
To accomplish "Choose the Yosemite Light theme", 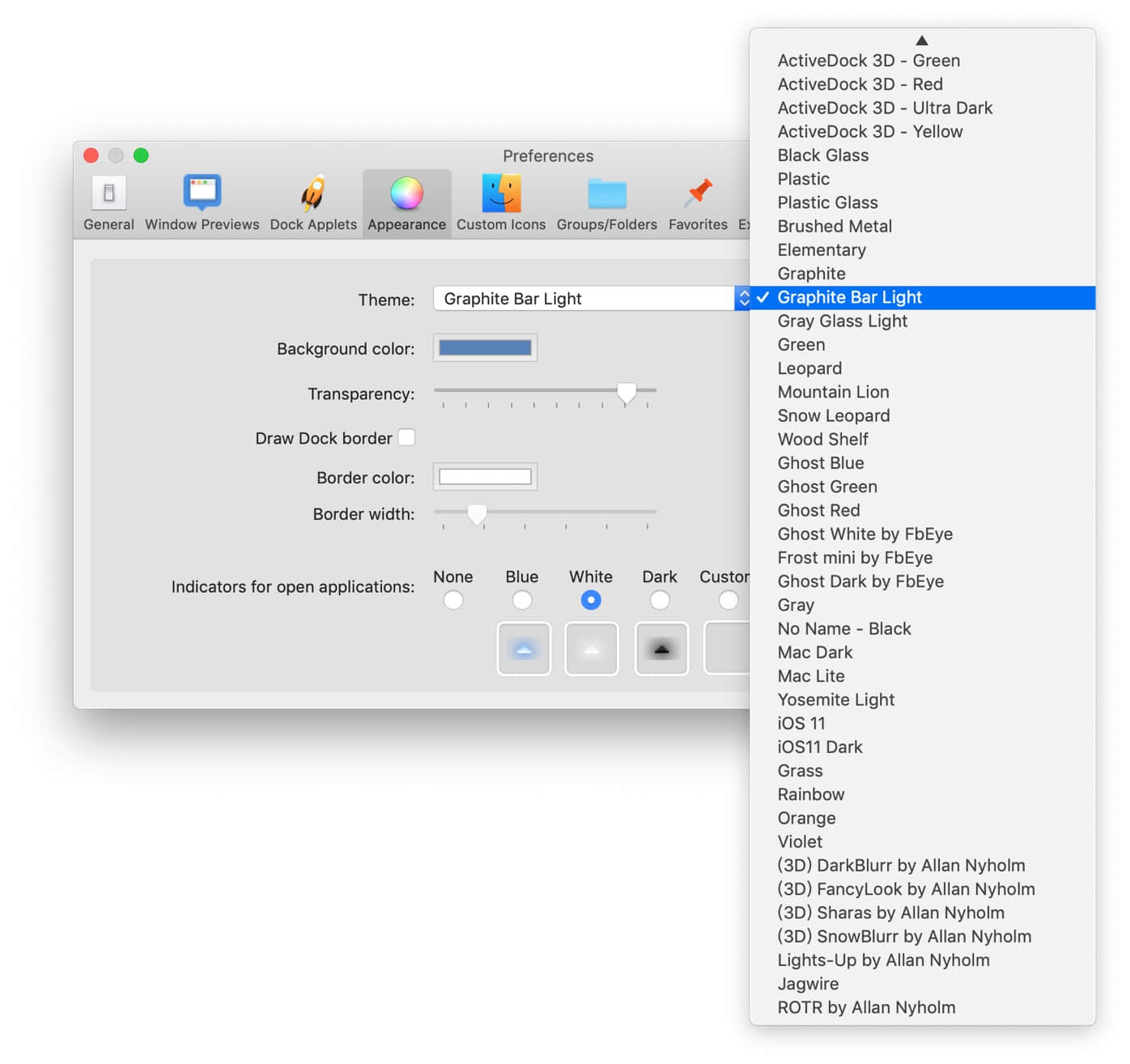I will pyautogui.click(x=923, y=700).
